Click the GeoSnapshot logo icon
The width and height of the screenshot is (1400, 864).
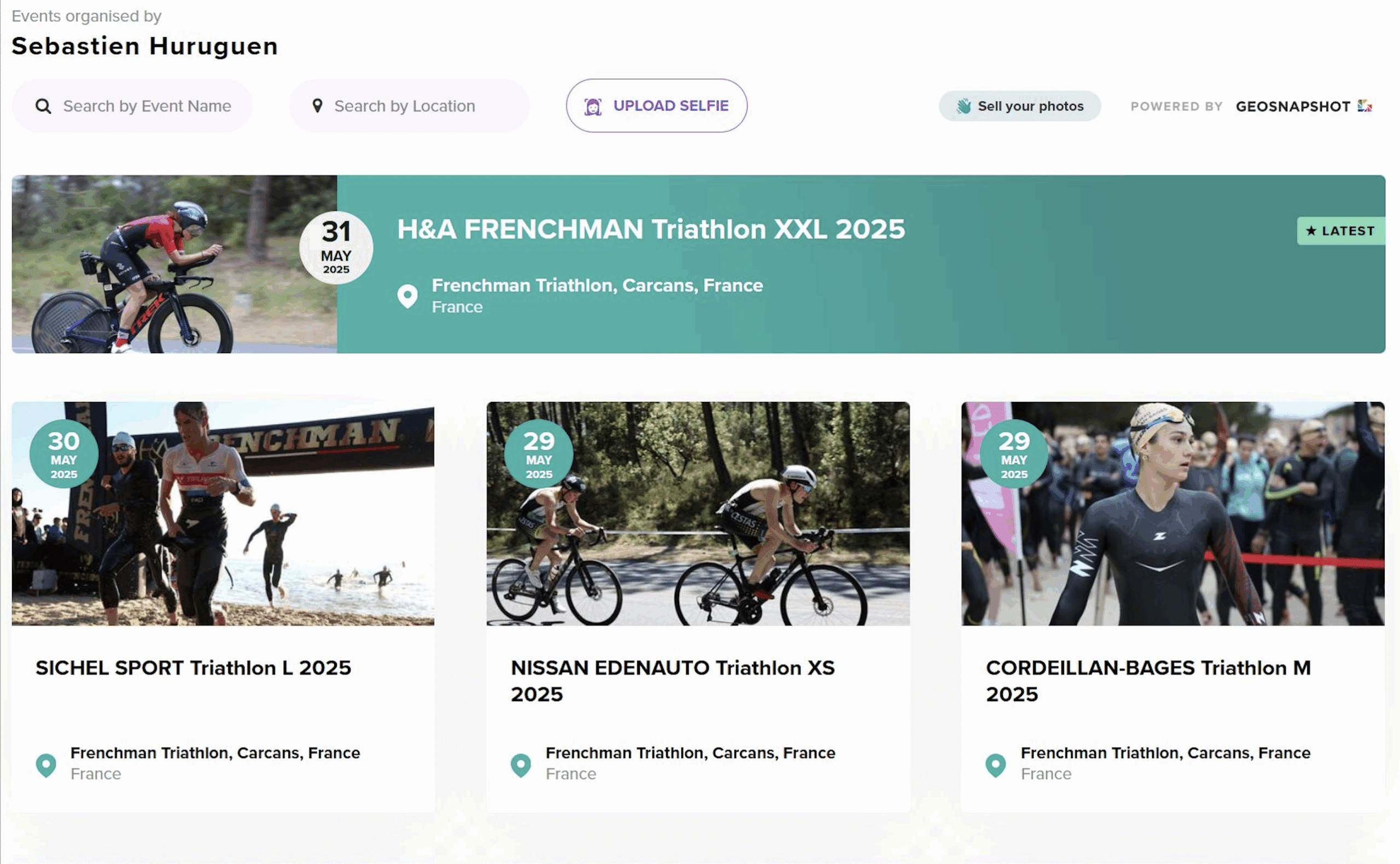pyautogui.click(x=1364, y=106)
